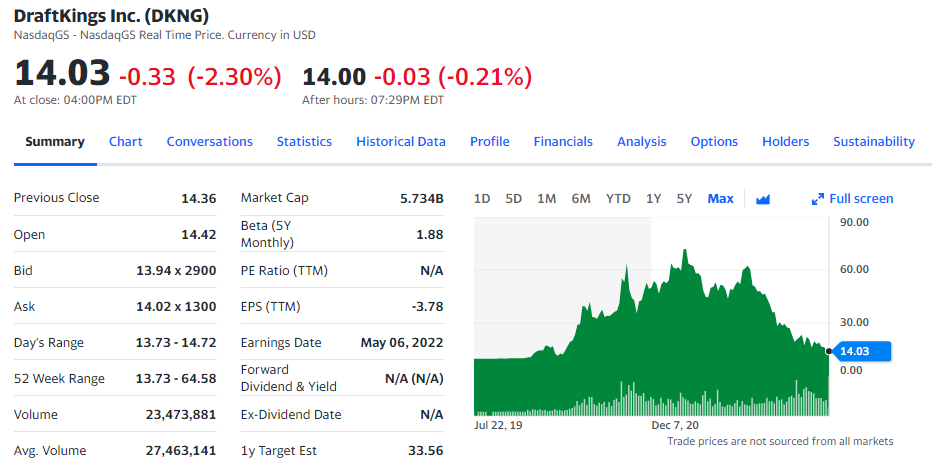The height and width of the screenshot is (473, 932).
Task: Click the large 14.03 closing price
Action: tap(62, 73)
